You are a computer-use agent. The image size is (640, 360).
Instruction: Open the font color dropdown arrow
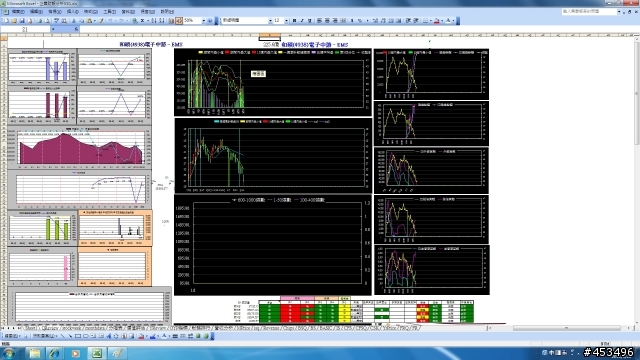pyautogui.click(x=453, y=20)
